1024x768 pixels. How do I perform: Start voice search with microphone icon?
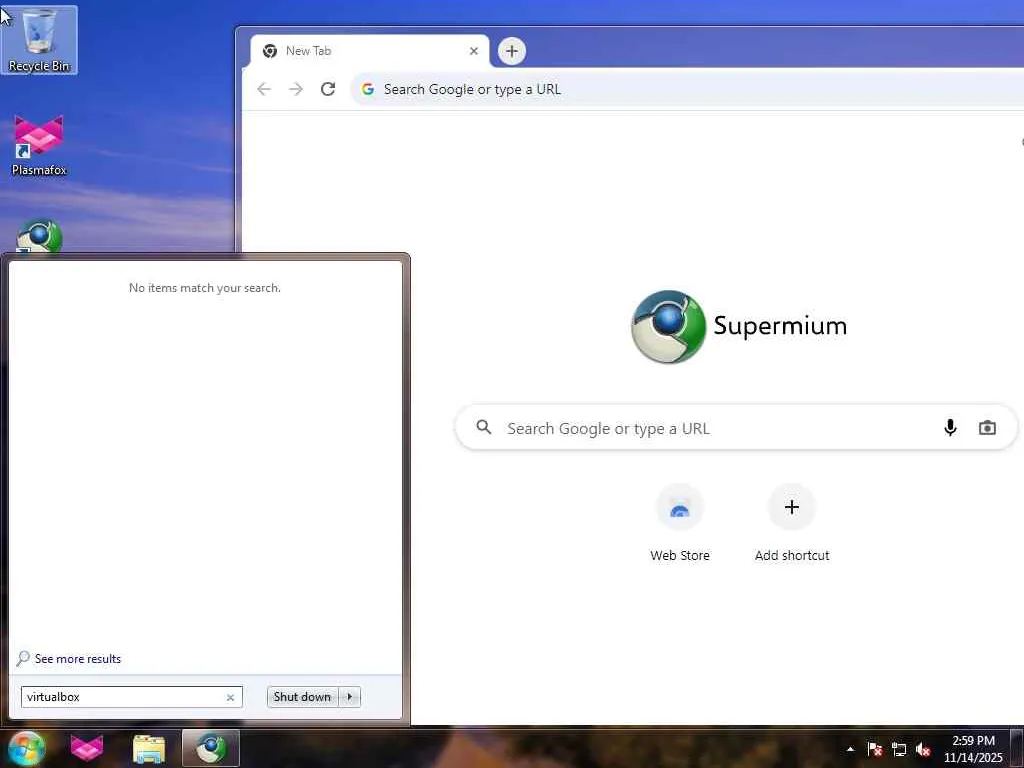point(950,428)
